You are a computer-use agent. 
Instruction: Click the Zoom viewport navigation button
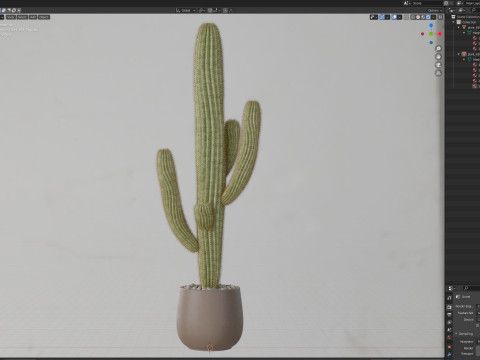pos(438,49)
